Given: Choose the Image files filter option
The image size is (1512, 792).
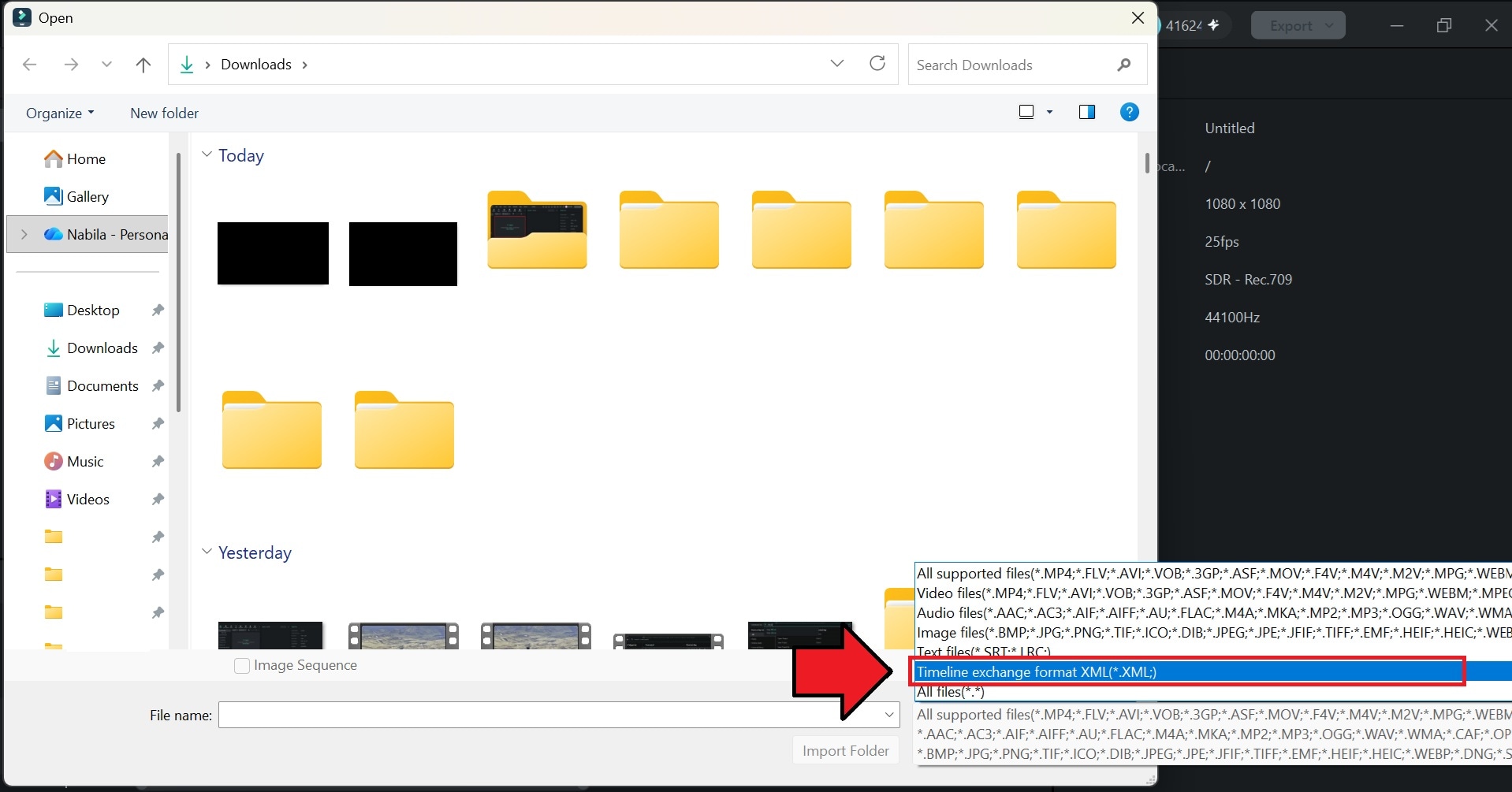Looking at the screenshot, I should tap(1213, 632).
